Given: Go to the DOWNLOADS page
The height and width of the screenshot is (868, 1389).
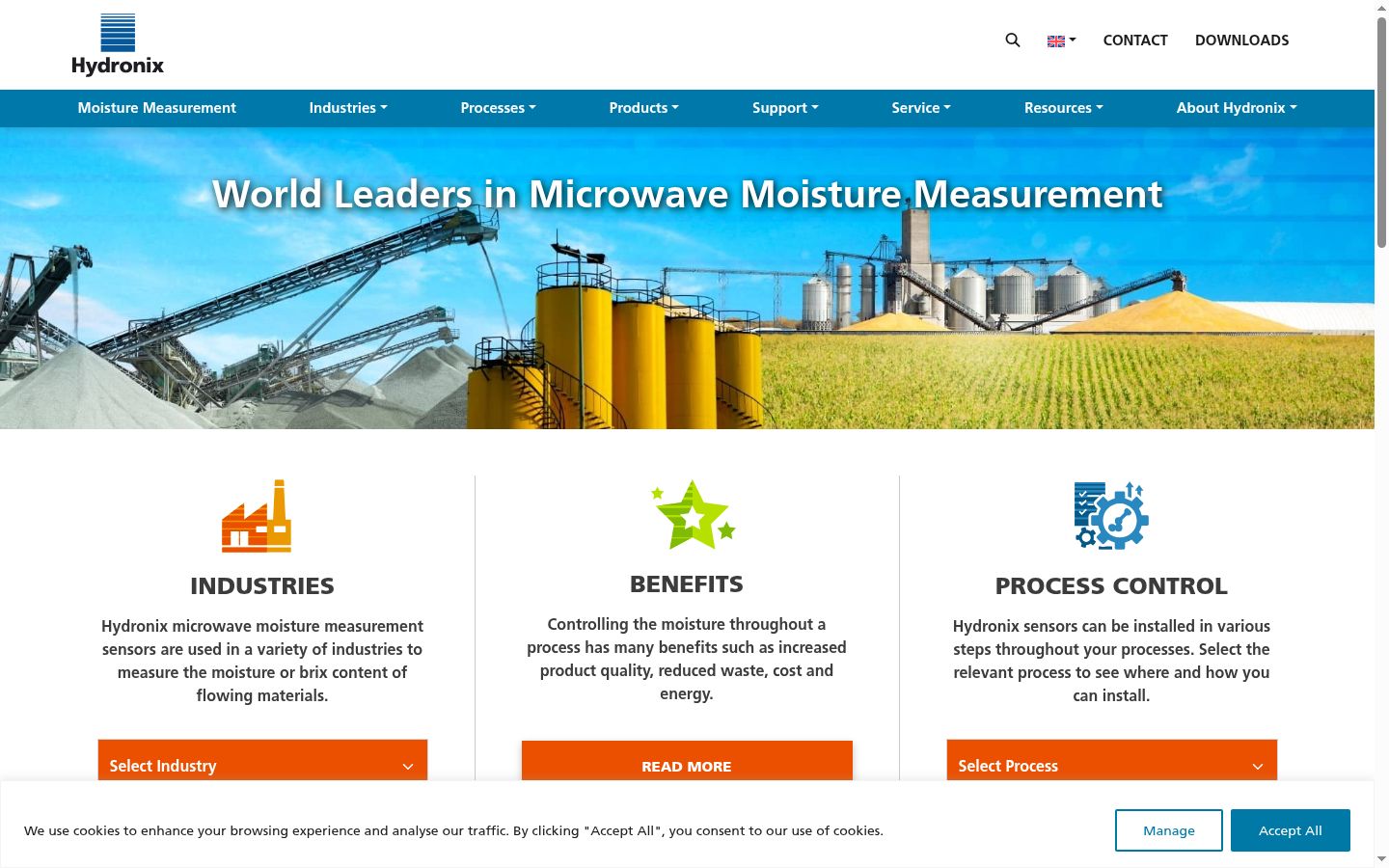Looking at the screenshot, I should [1241, 41].
